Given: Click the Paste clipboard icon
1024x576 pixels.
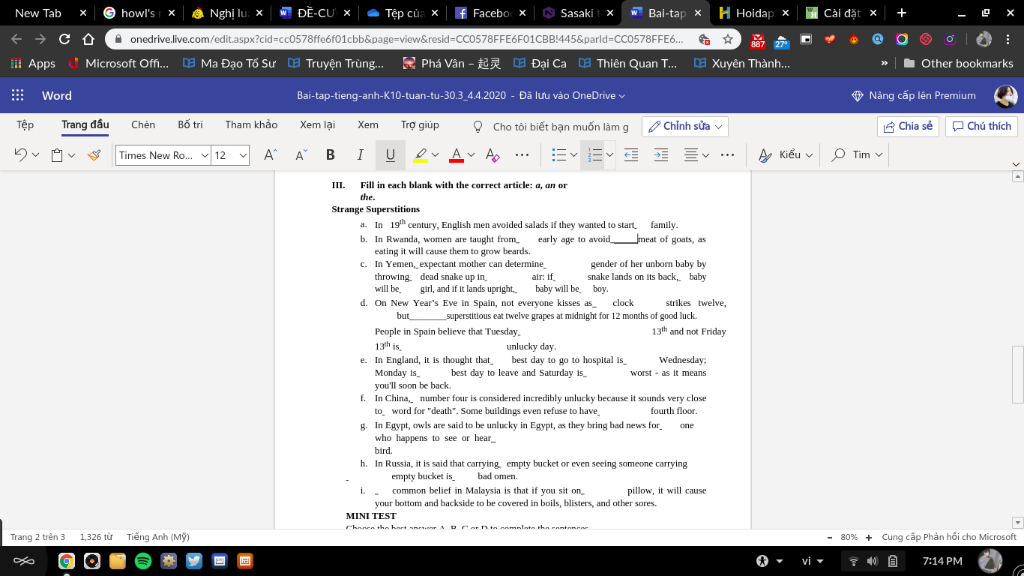Looking at the screenshot, I should coord(57,155).
